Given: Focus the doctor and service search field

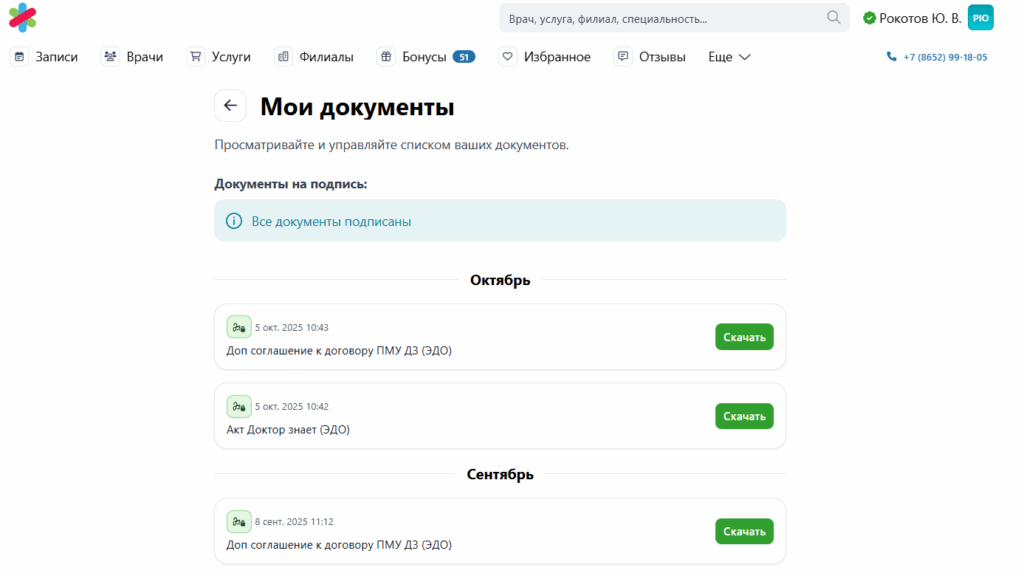Looking at the screenshot, I should pyautogui.click(x=662, y=18).
